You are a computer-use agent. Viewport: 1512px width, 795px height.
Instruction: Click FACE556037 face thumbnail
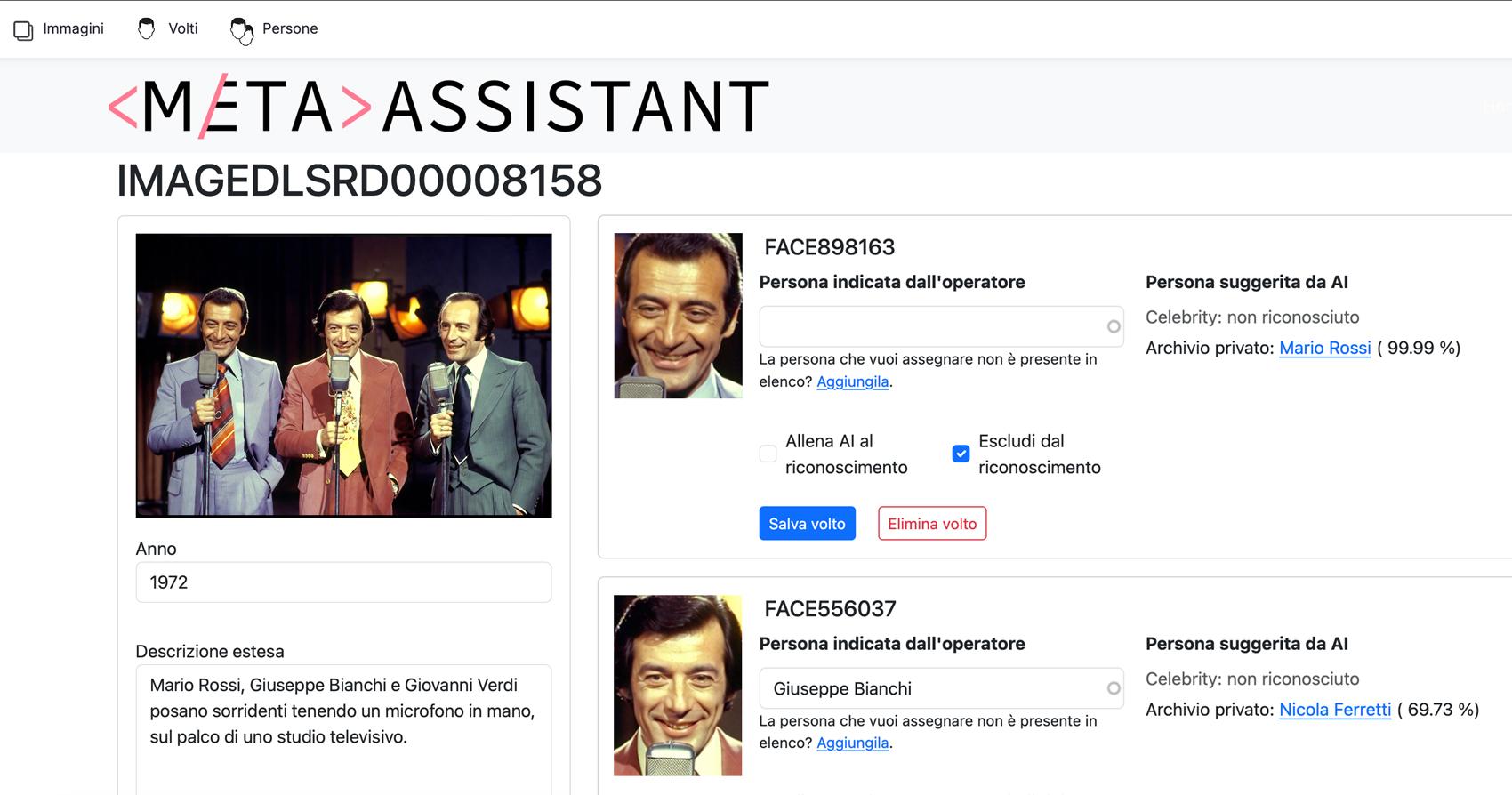(x=678, y=686)
